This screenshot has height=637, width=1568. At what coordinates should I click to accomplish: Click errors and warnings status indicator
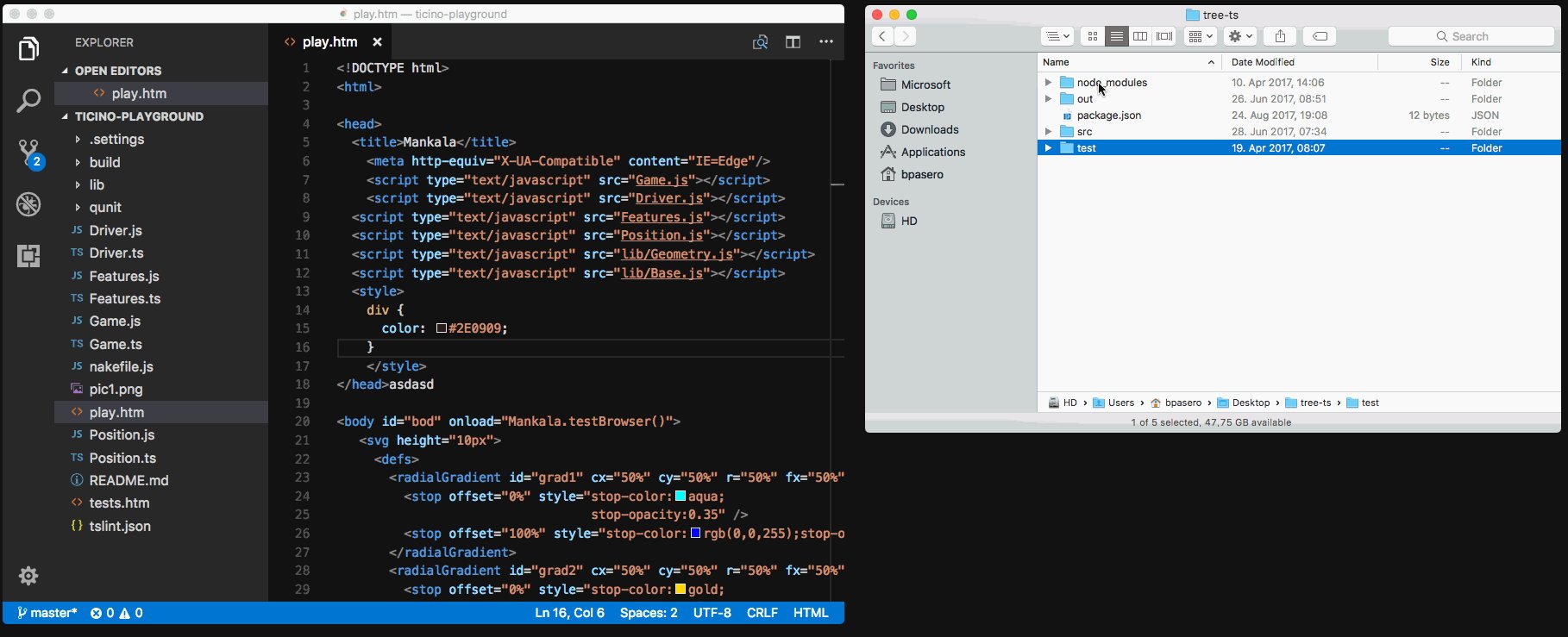coord(116,613)
